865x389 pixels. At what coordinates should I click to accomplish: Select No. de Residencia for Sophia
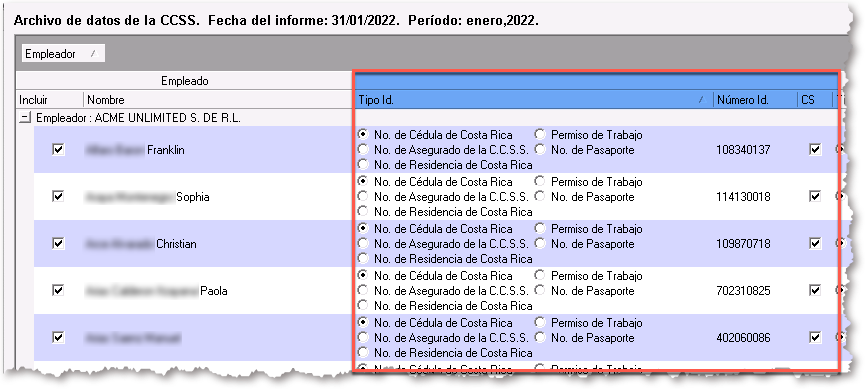click(x=363, y=211)
